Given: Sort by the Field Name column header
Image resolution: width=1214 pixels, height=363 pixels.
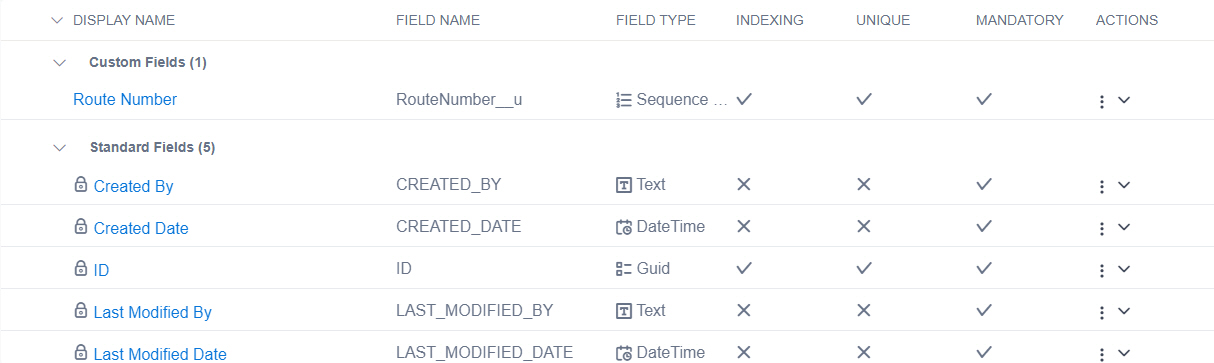Looking at the screenshot, I should [438, 20].
